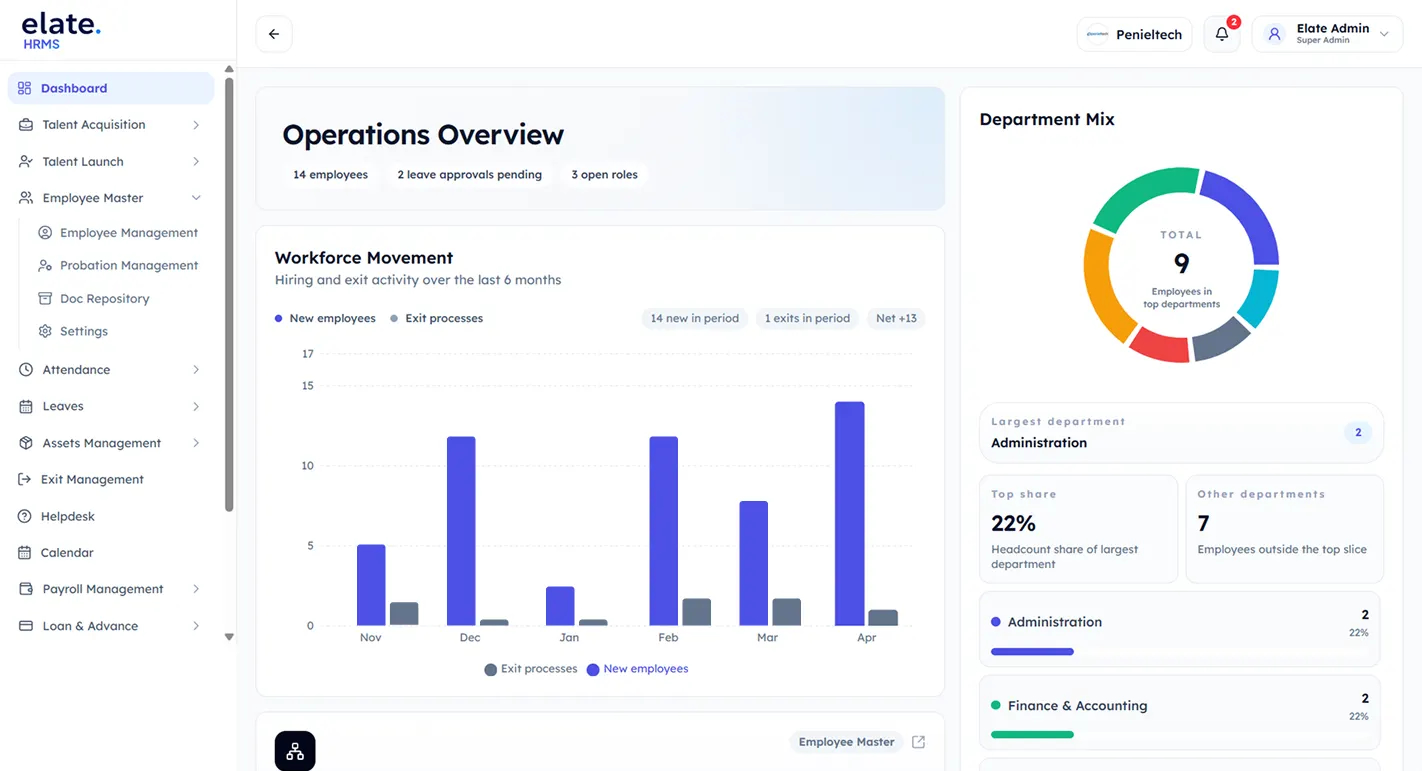The width and height of the screenshot is (1422, 771).
Task: Expand the Attendance menu chevron
Action: 196,370
